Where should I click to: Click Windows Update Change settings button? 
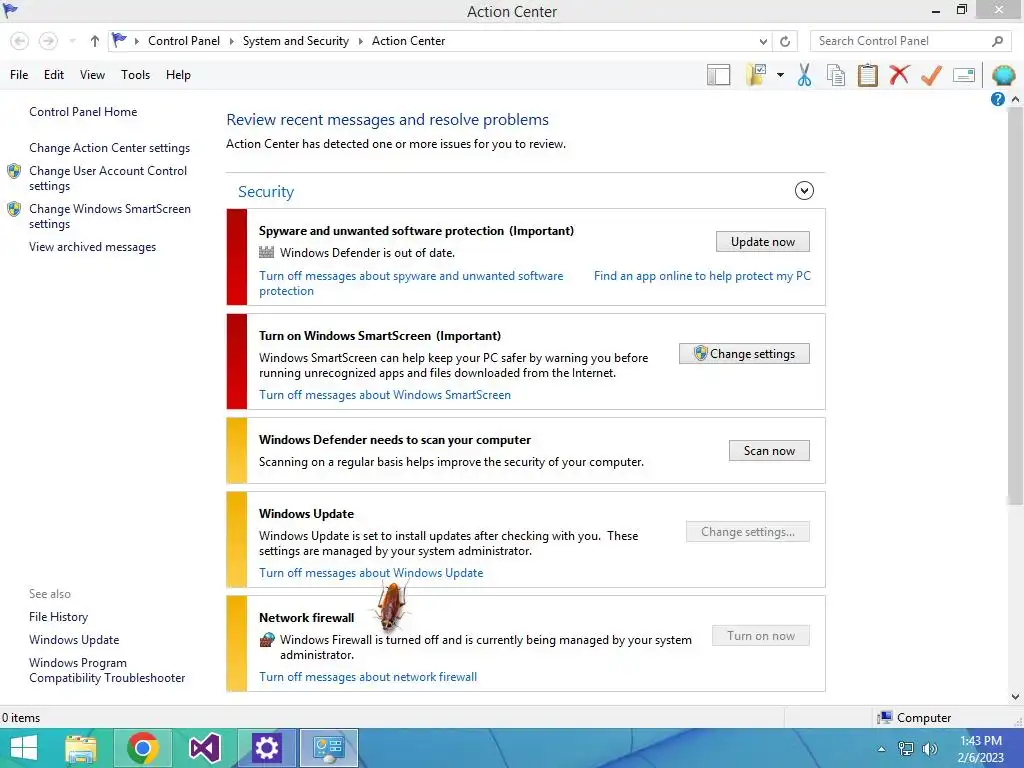748,532
